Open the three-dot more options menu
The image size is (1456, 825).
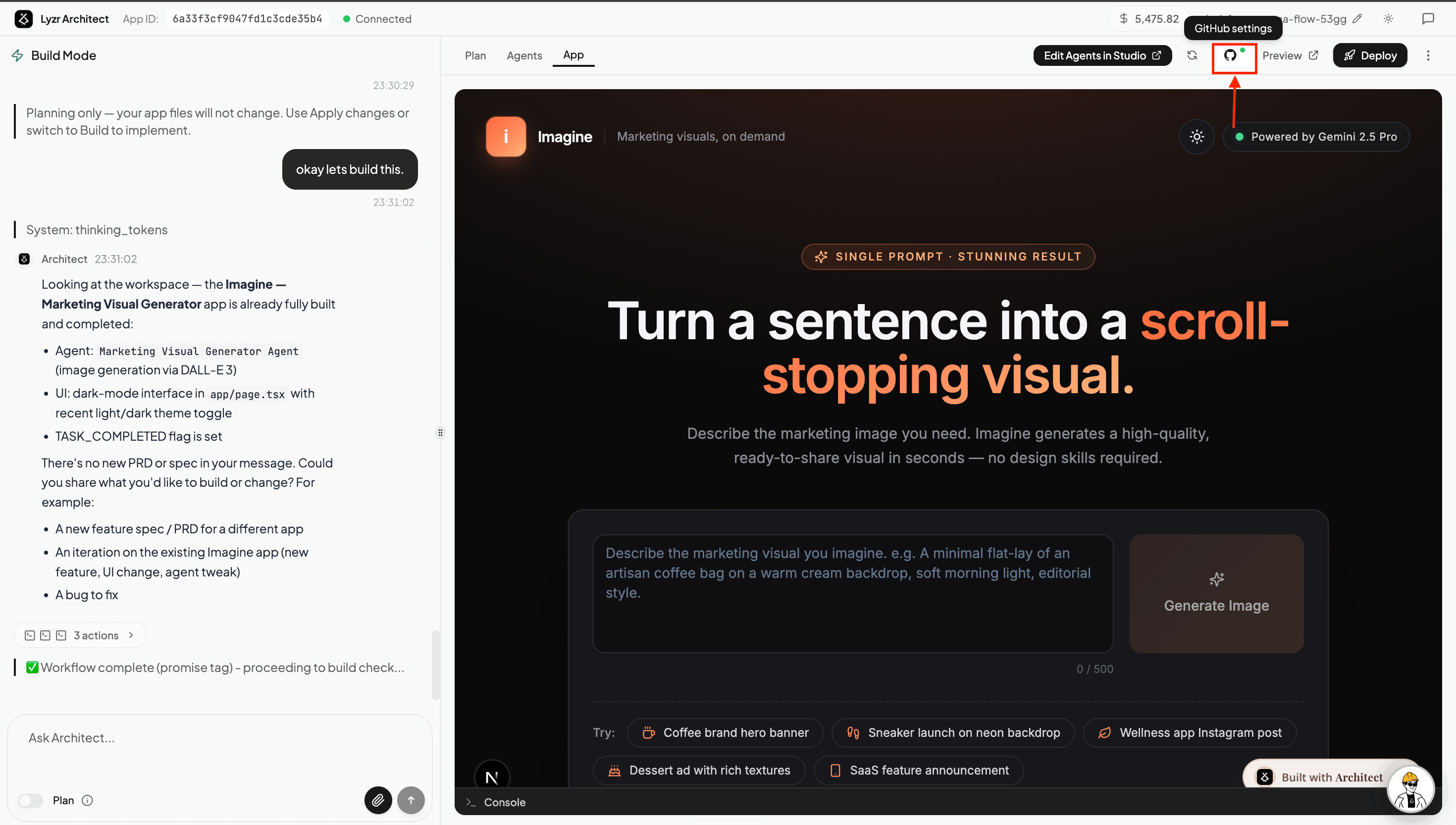click(x=1428, y=55)
